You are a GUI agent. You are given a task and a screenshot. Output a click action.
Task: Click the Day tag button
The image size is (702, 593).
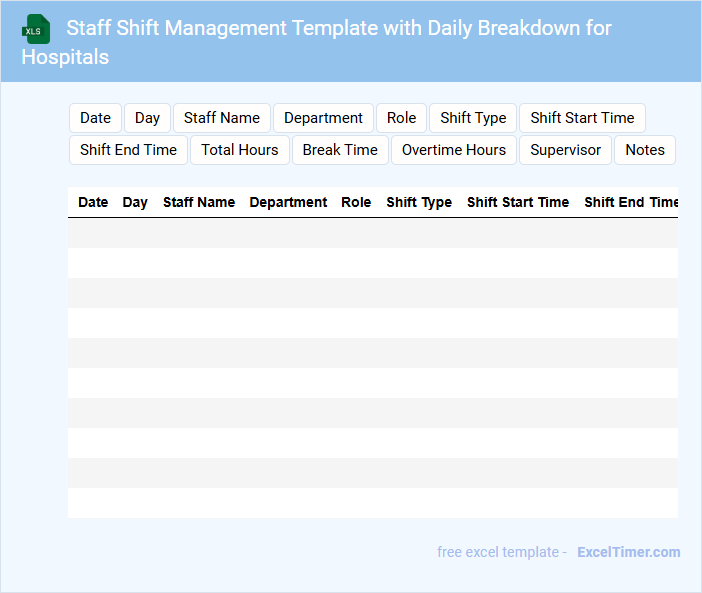[x=147, y=118]
